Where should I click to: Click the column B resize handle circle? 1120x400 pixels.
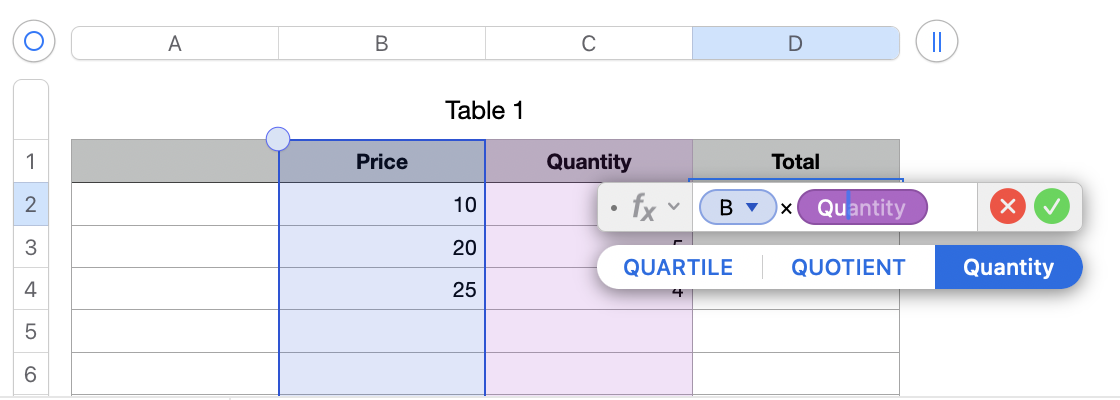(x=279, y=140)
